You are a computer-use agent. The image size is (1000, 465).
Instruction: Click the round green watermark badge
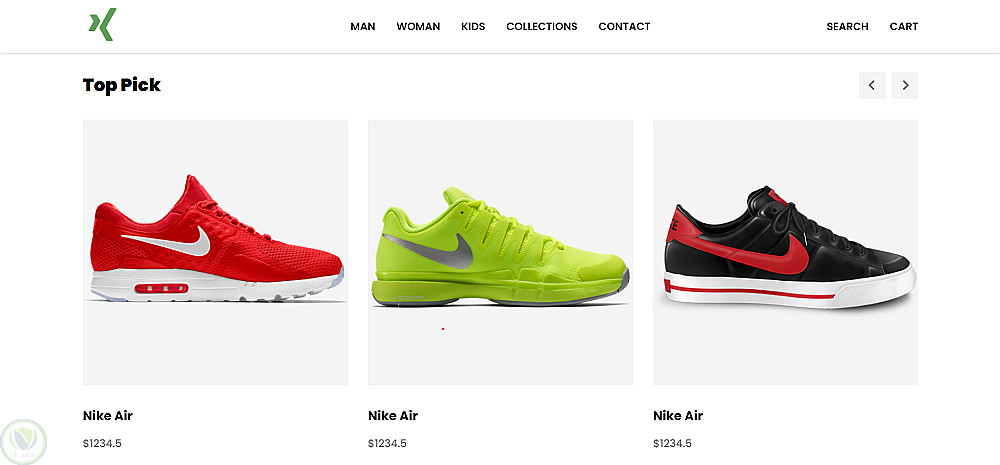point(24,441)
